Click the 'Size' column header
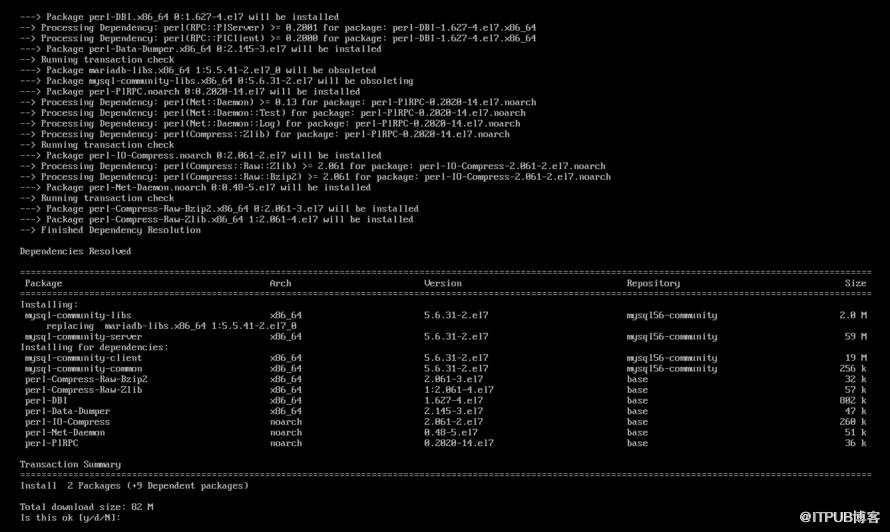Viewport: 890px width, 532px height. (x=855, y=283)
